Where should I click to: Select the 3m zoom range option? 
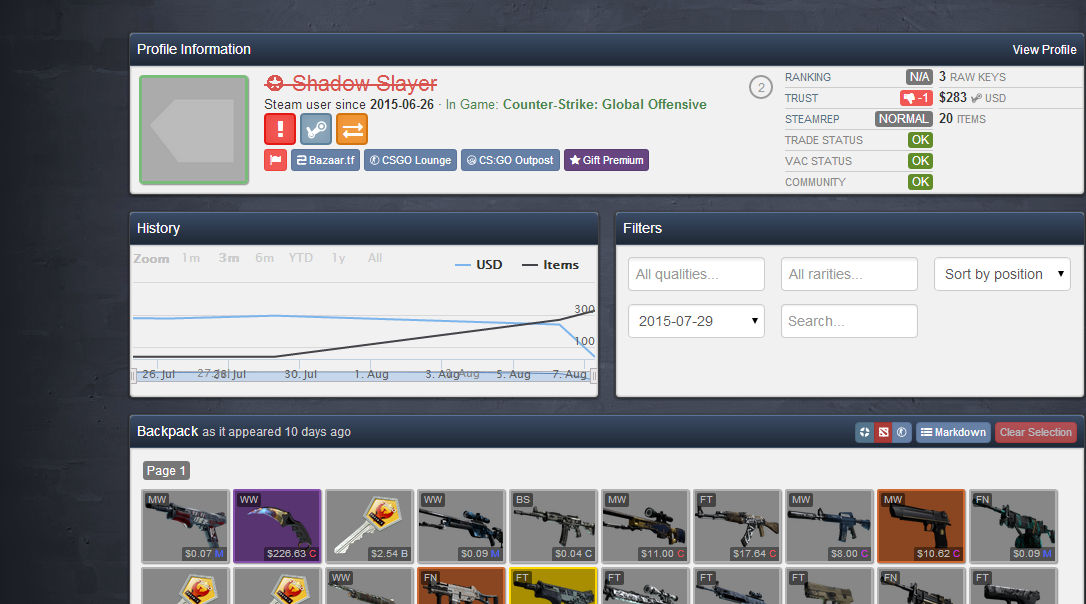tap(229, 258)
